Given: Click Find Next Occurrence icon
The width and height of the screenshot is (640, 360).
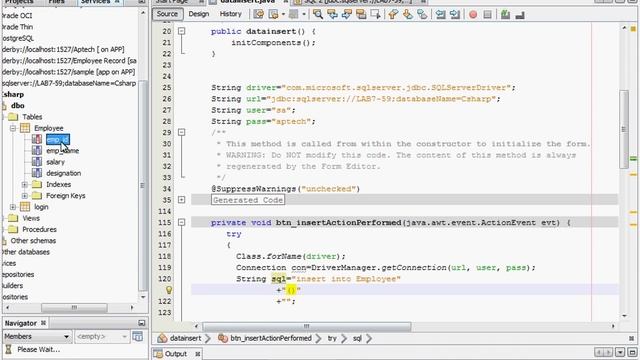Looking at the screenshot, I should [347, 14].
